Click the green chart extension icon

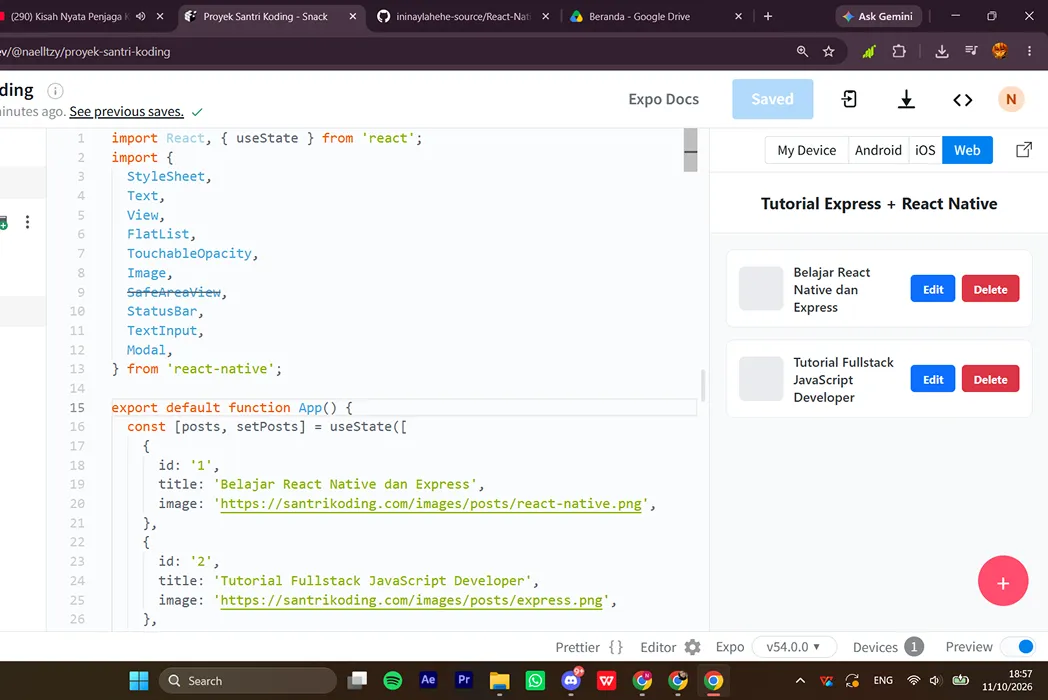[868, 51]
